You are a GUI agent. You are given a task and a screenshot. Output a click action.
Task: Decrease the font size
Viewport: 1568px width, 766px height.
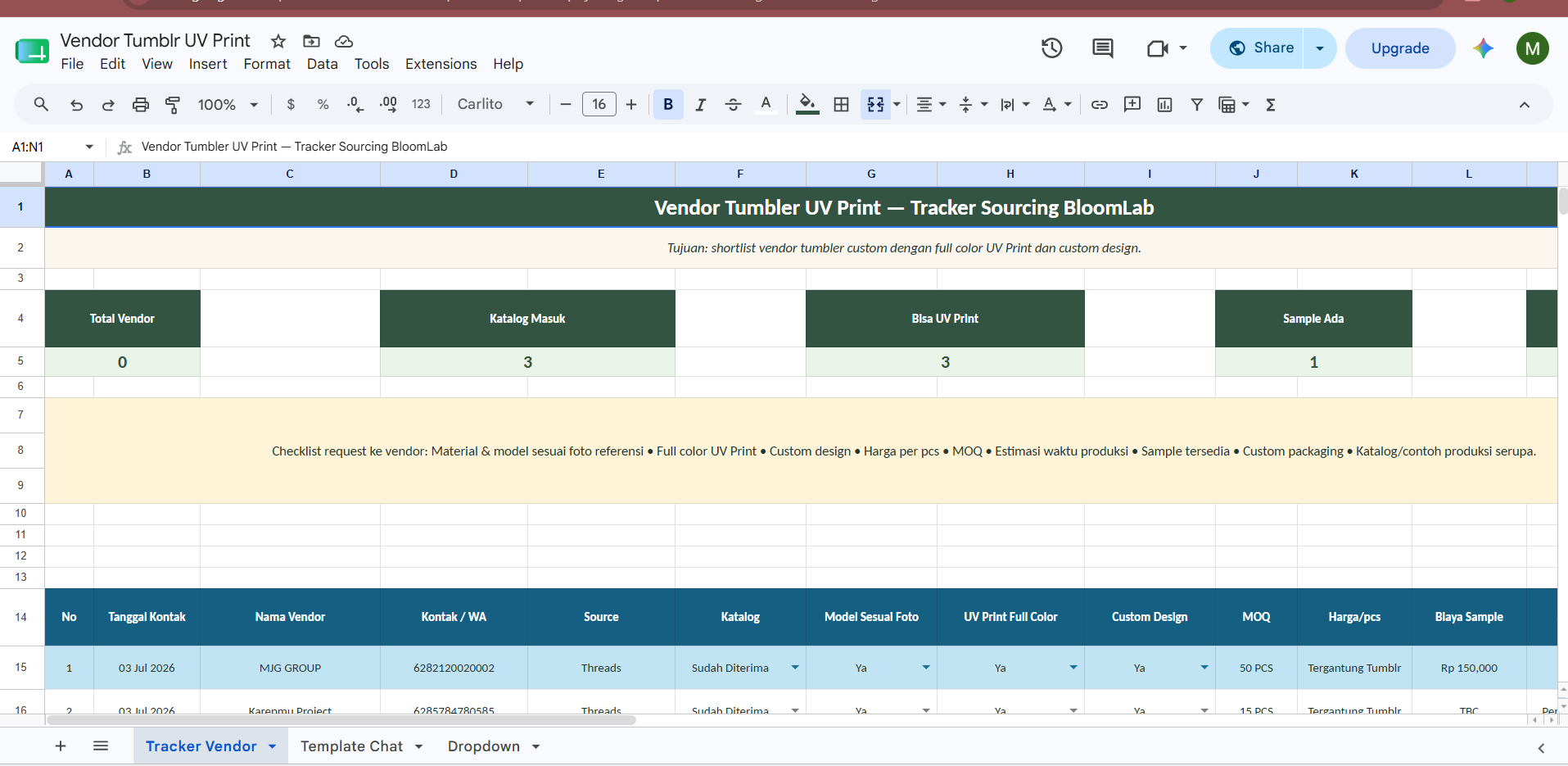[565, 105]
